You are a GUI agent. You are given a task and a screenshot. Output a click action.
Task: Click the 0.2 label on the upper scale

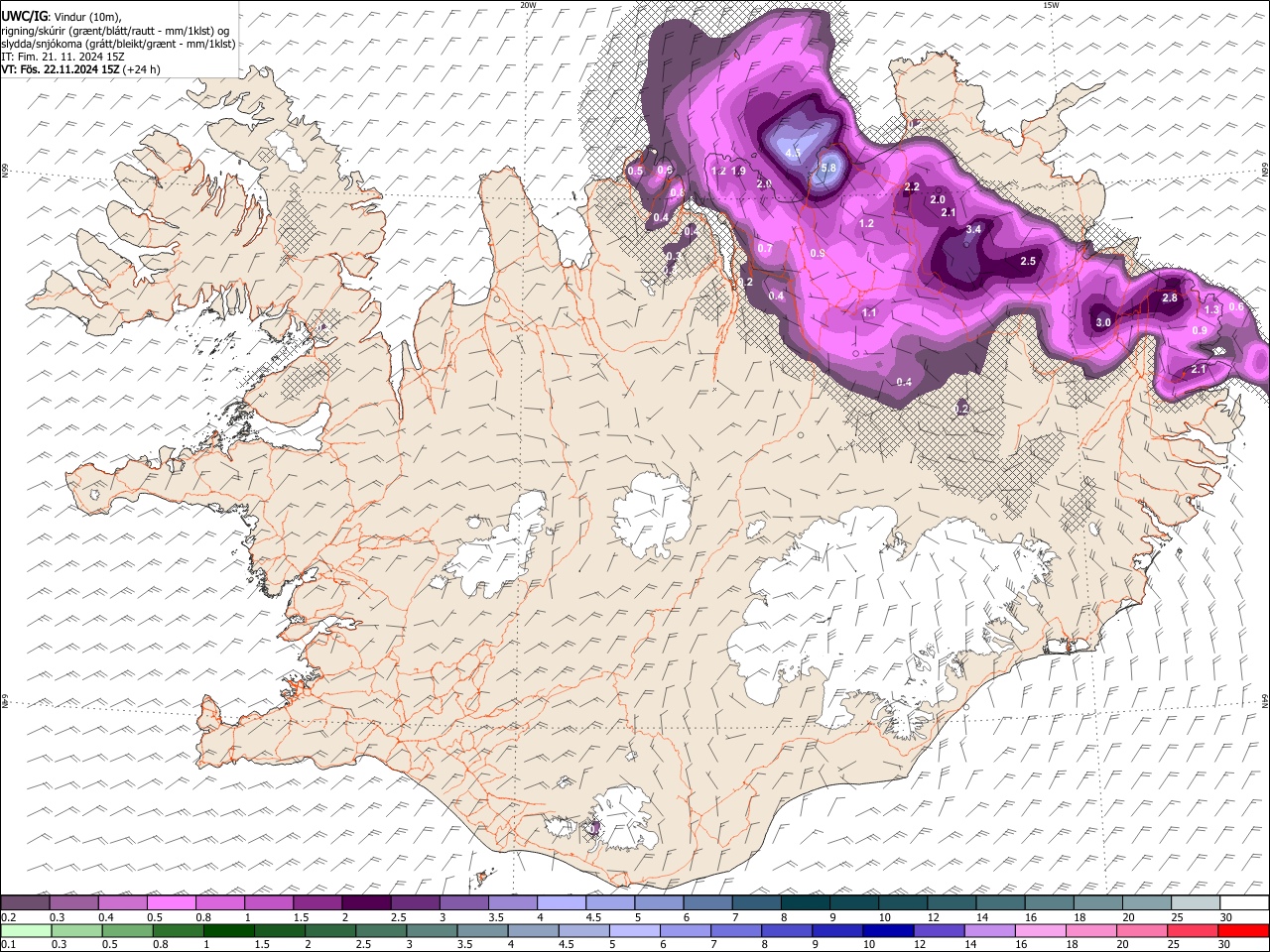pyautogui.click(x=8, y=917)
